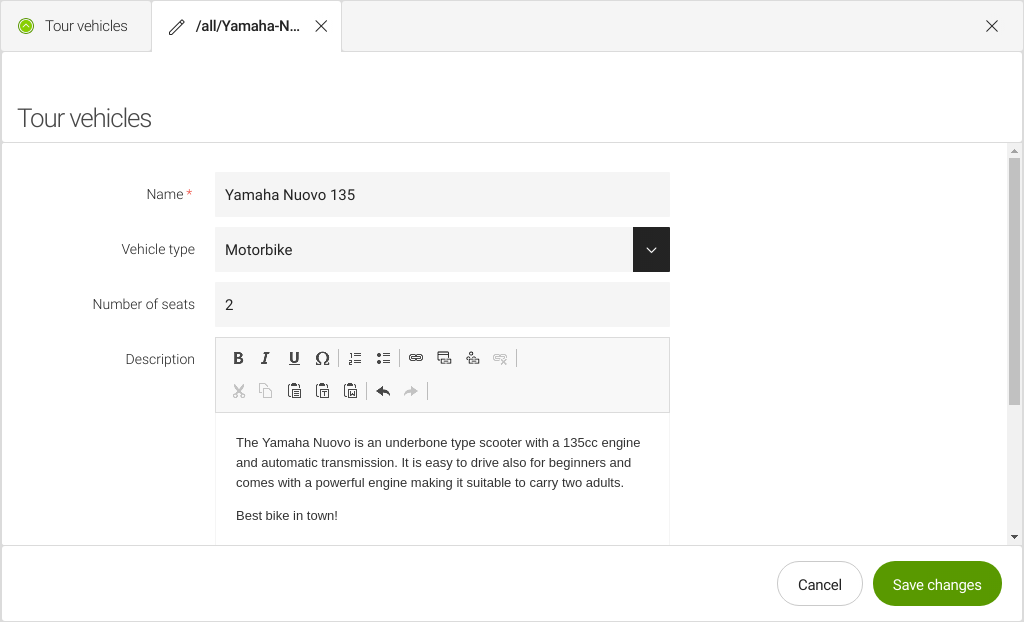Close the /all/Yamaha-N... tab
The height and width of the screenshot is (622, 1024).
pos(321,27)
